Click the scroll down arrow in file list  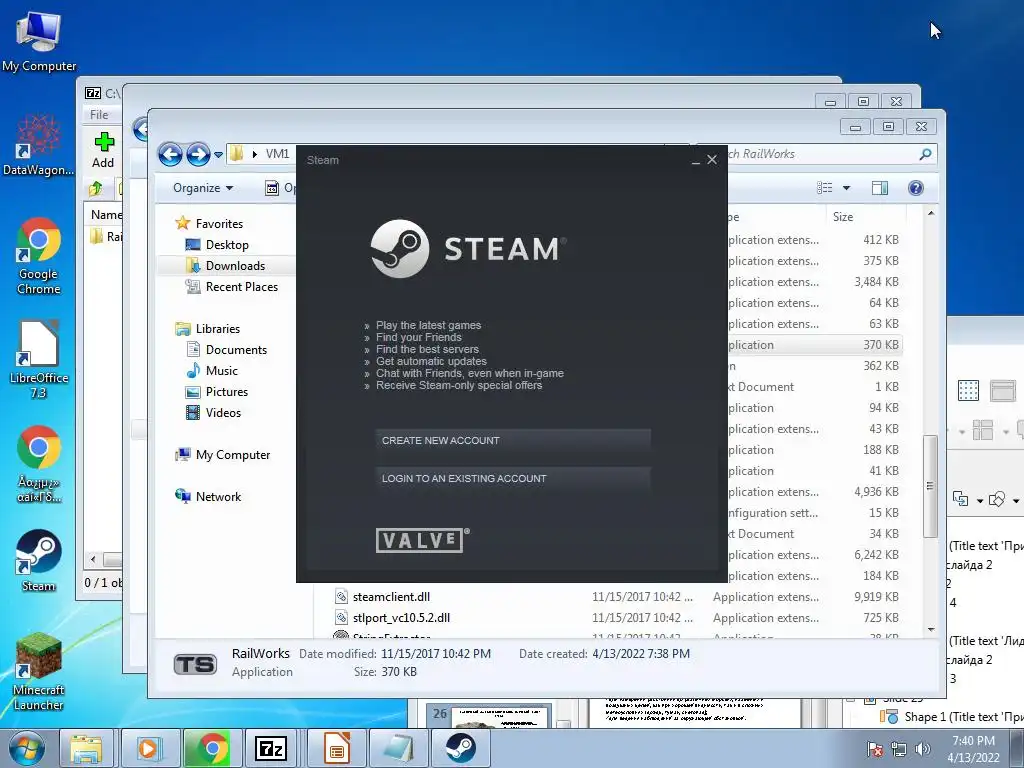pyautogui.click(x=931, y=630)
